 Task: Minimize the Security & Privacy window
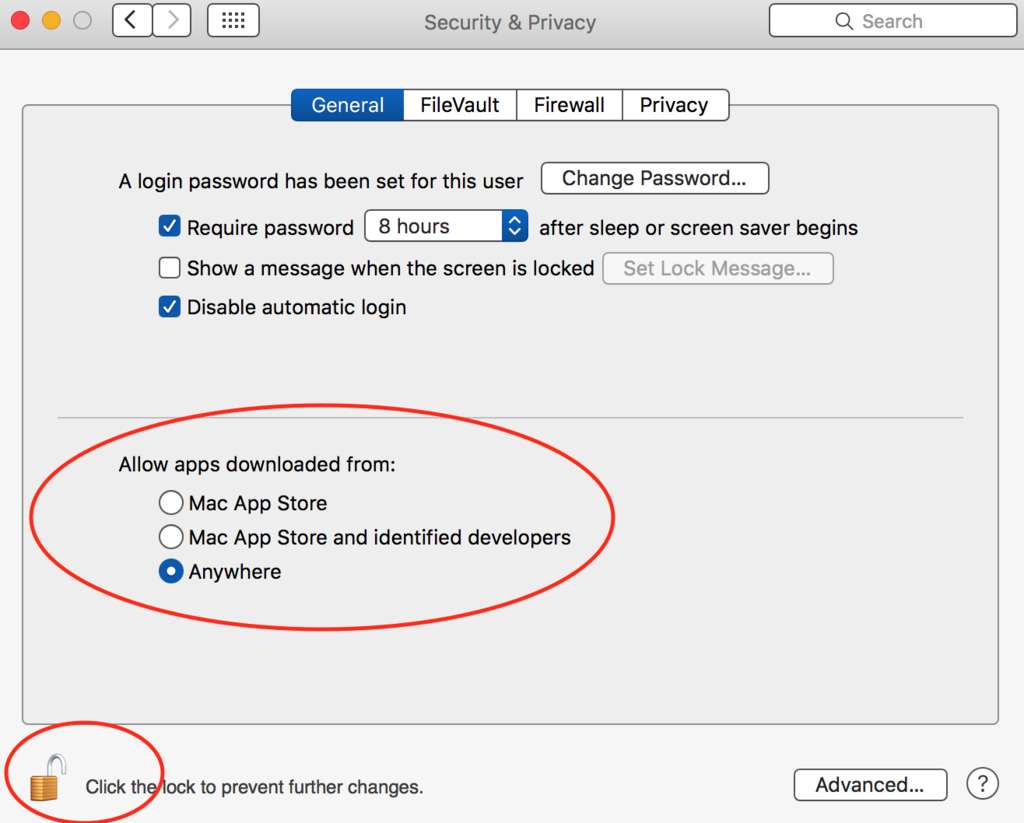(51, 20)
